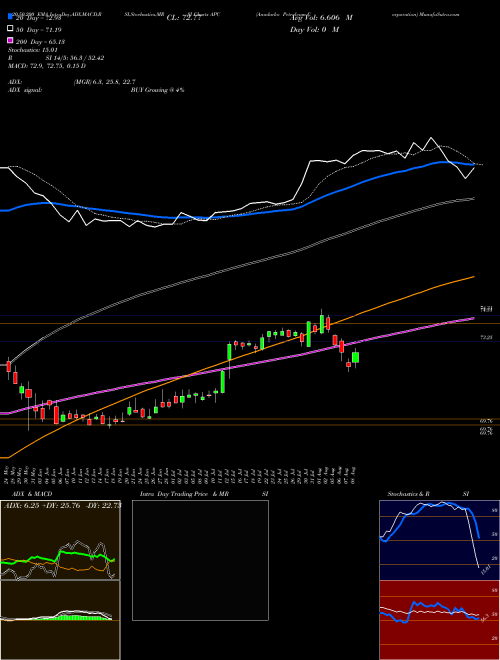Open the red RSI chart panel
Image resolution: width=500 pixels, height=660 pixels.
point(440,620)
